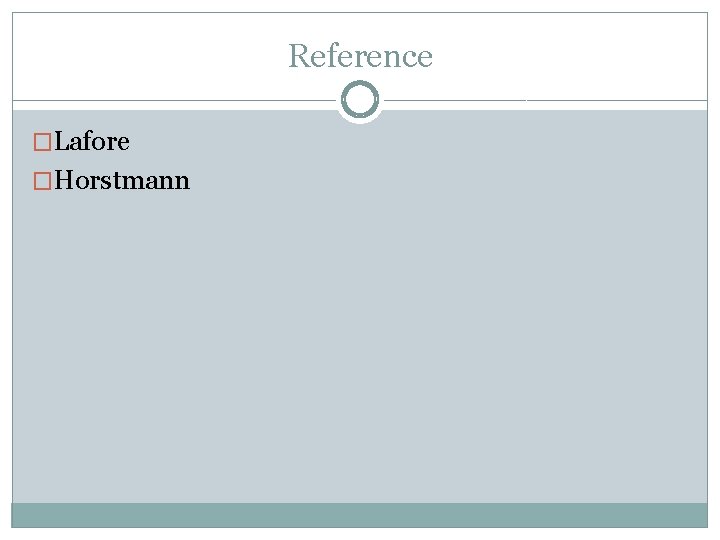The width and height of the screenshot is (720, 540).
Task: Click the bullet marker before Lafore
Action: coord(43,142)
